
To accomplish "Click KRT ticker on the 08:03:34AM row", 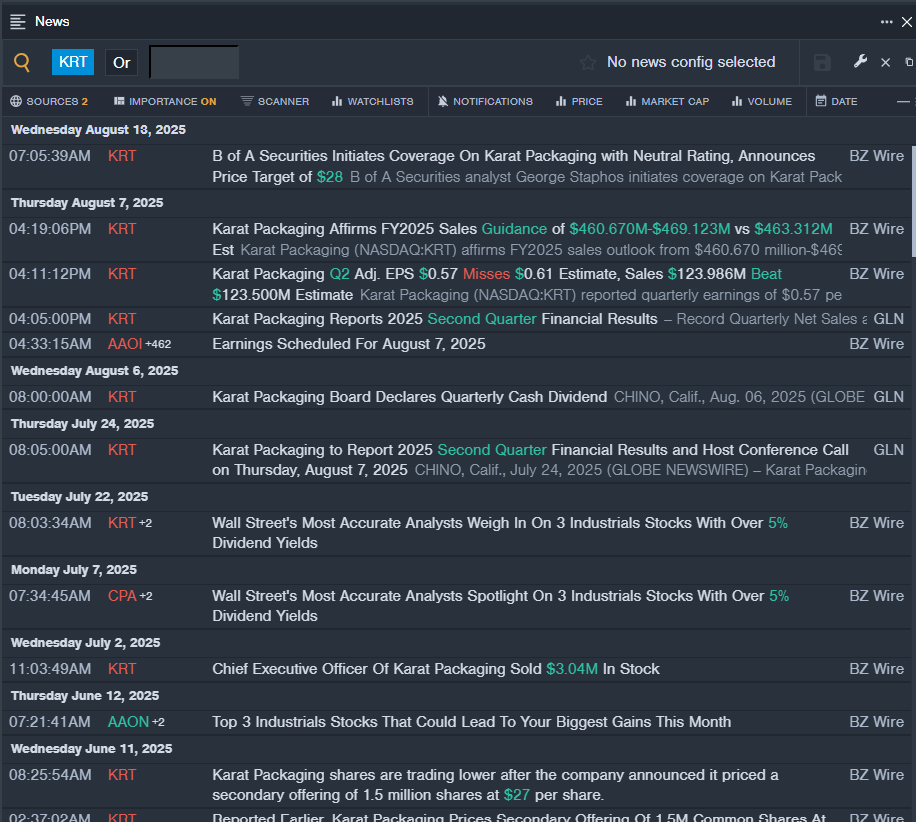I will pos(122,523).
